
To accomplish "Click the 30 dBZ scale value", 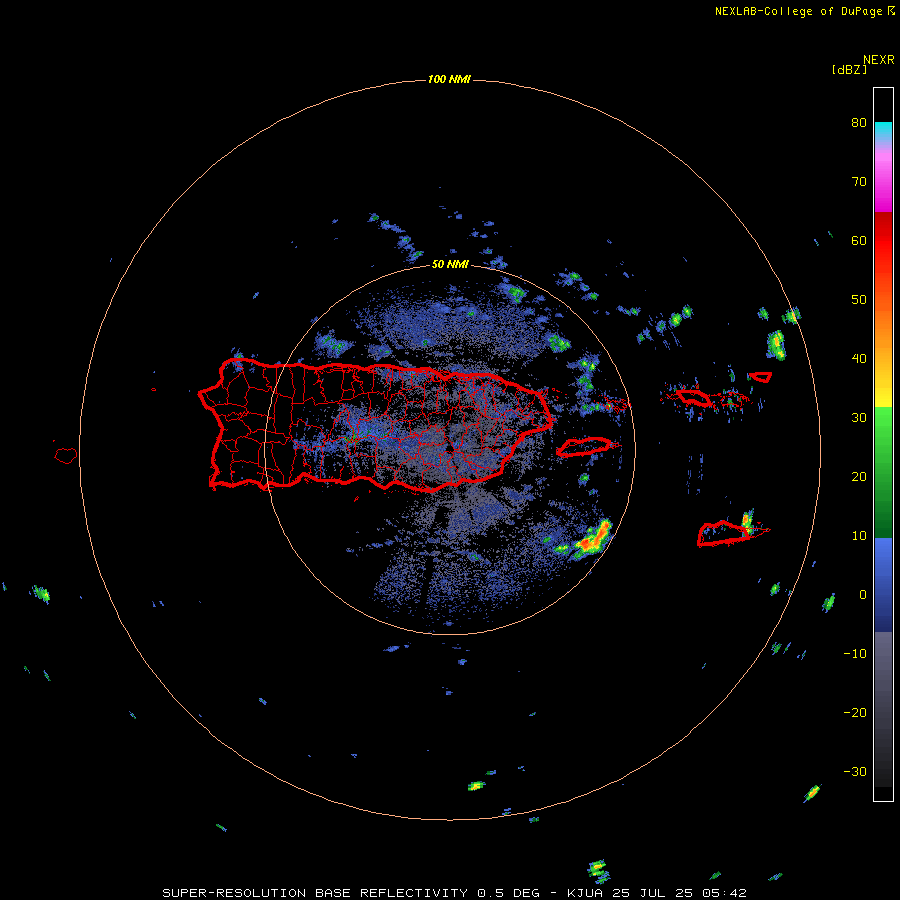I will (x=859, y=418).
